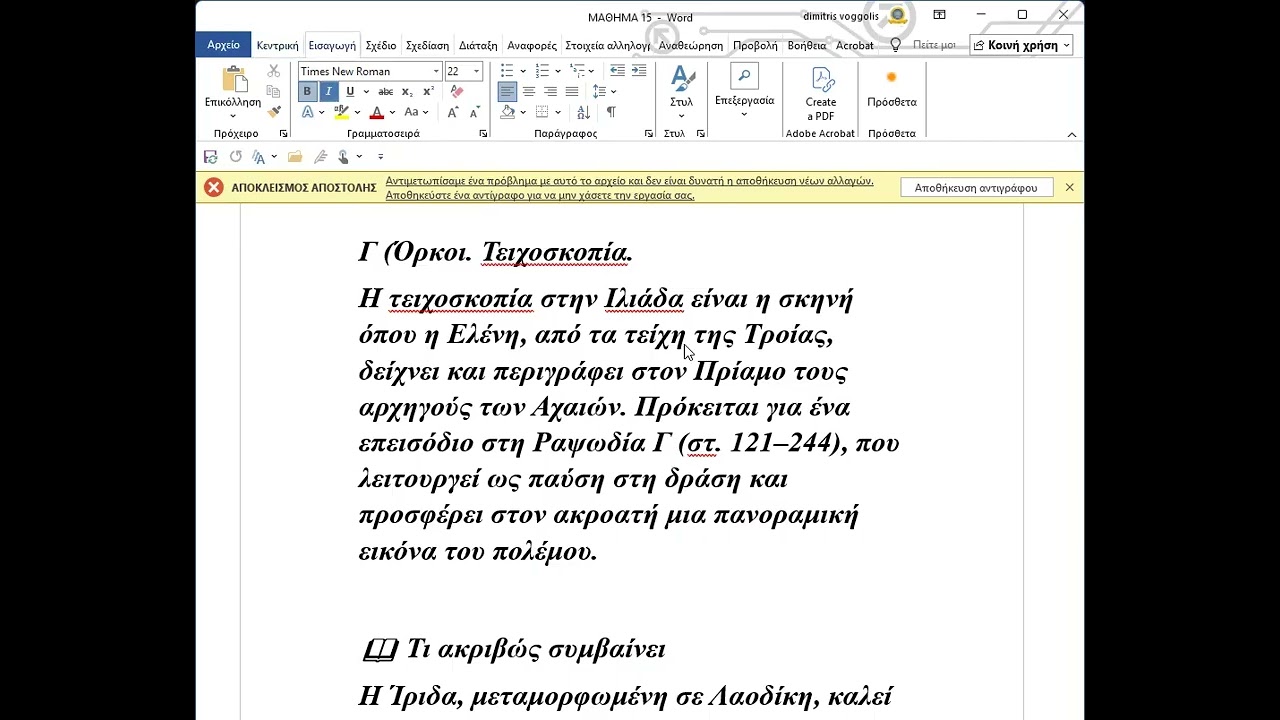Increase paragraph indent
1280x720 pixels.
tap(638, 71)
